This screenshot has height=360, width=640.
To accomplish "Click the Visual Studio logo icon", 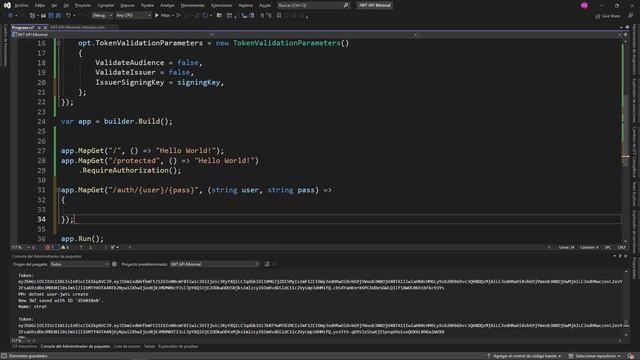I will [x=7, y=5].
